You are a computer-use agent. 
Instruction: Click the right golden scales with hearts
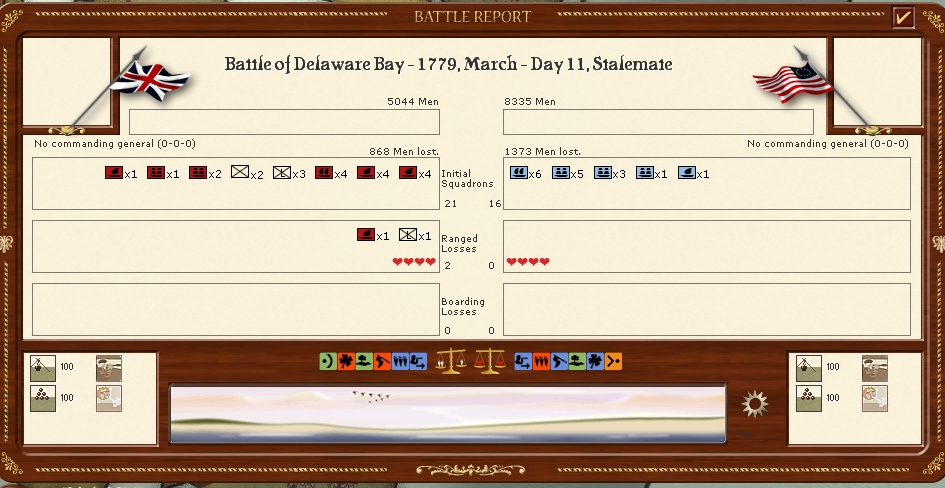click(489, 360)
